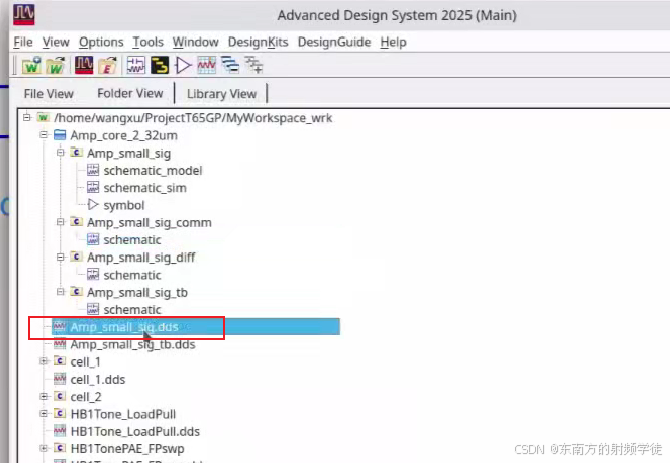Collapse the MyWorkspace_wrk root node
670x463 pixels.
(x=27, y=117)
